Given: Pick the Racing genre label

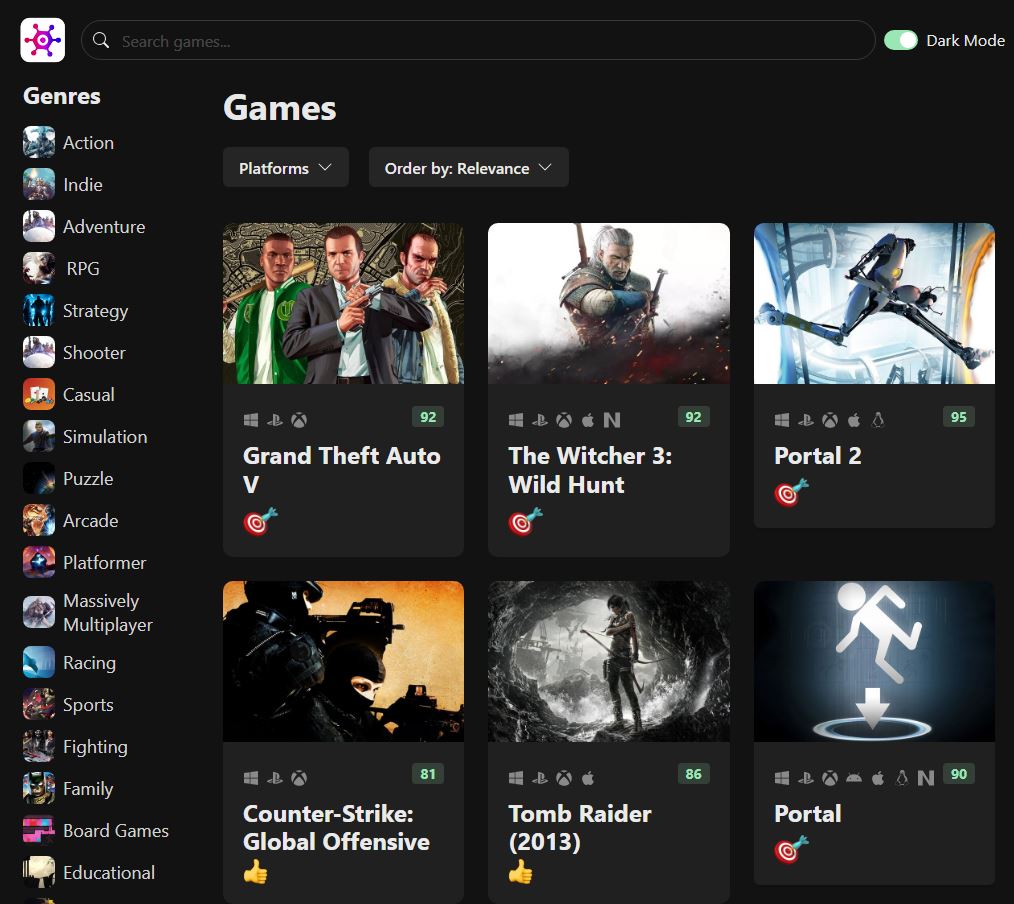Looking at the screenshot, I should [90, 663].
